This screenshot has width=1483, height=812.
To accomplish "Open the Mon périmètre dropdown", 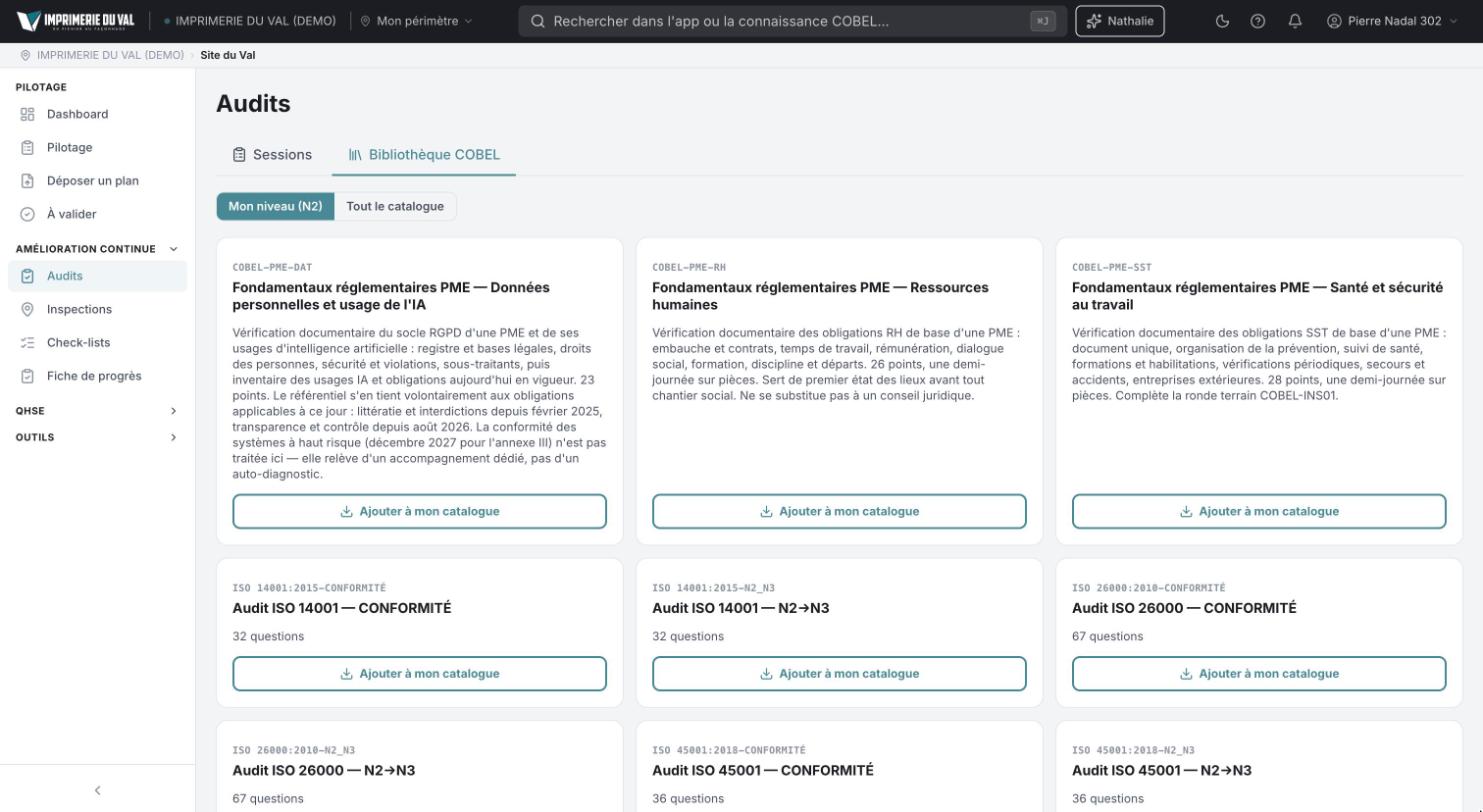I will [416, 21].
